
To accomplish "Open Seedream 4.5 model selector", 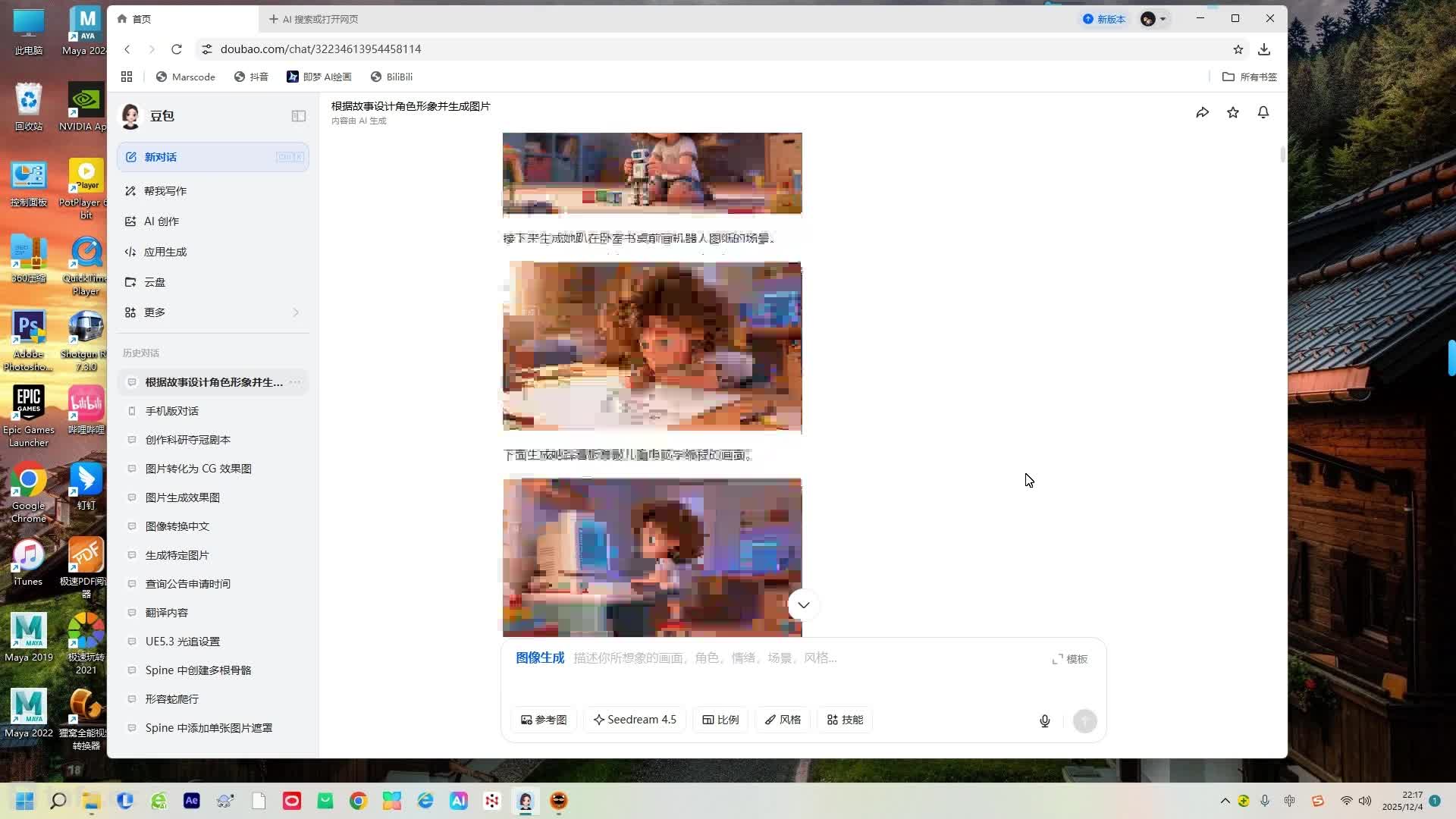I will [635, 720].
